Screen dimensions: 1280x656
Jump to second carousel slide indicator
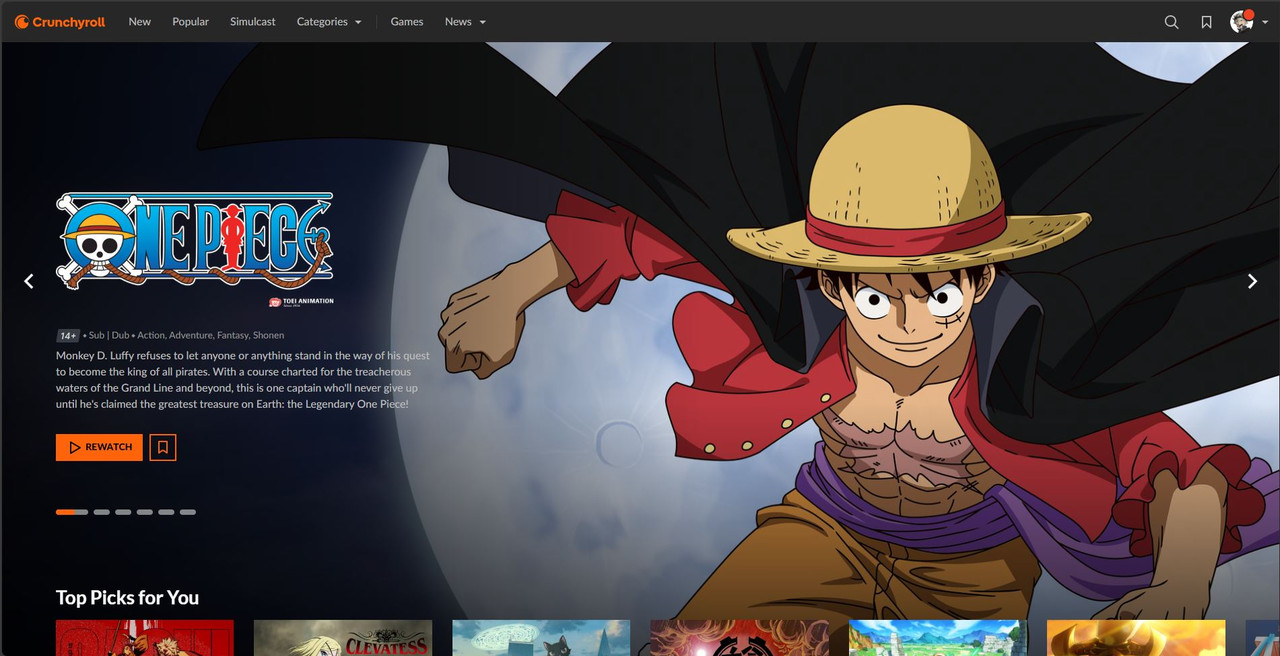(102, 512)
